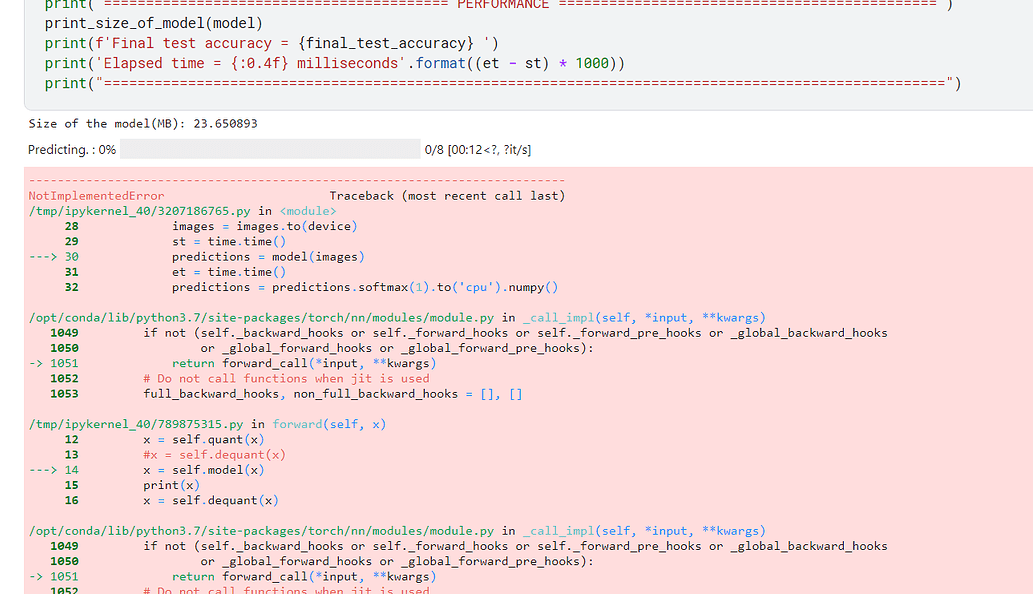Click the second torch module.py path line
The height and width of the screenshot is (594, 1033).
397,531
